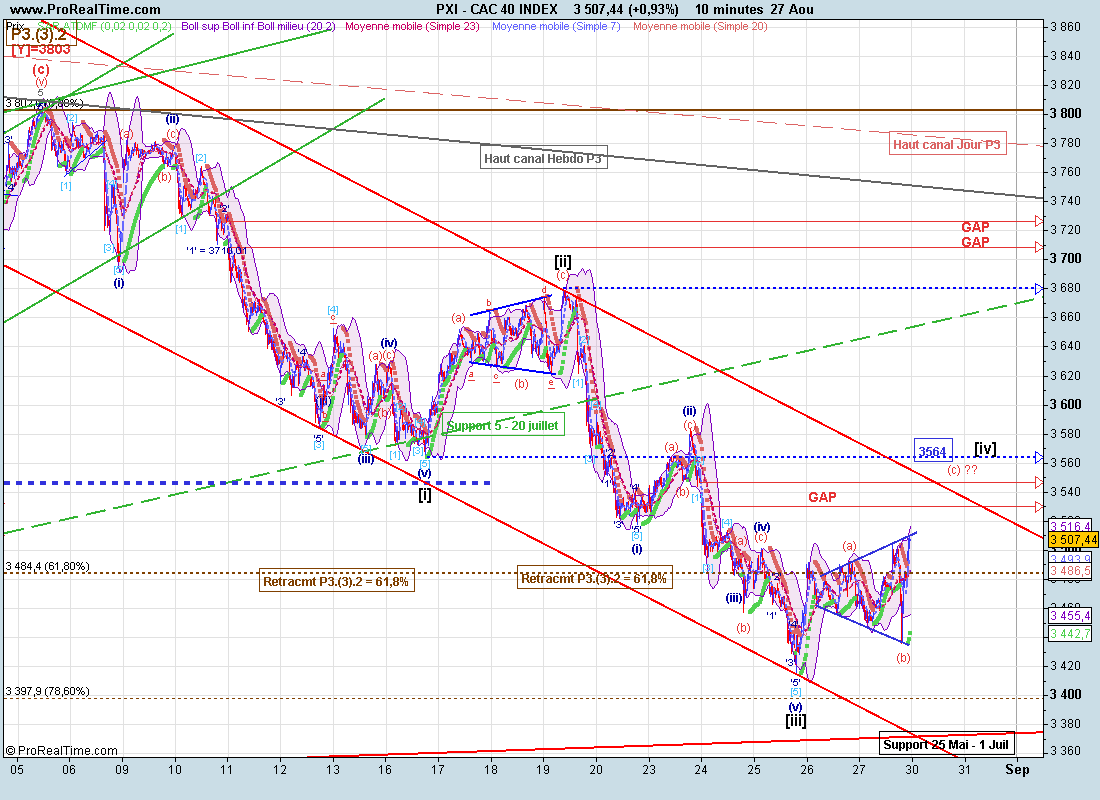Screen dimensions: 1100x800
Task: Click the blue arrow marker beside [iv]
Action: pyautogui.click(x=1039, y=459)
